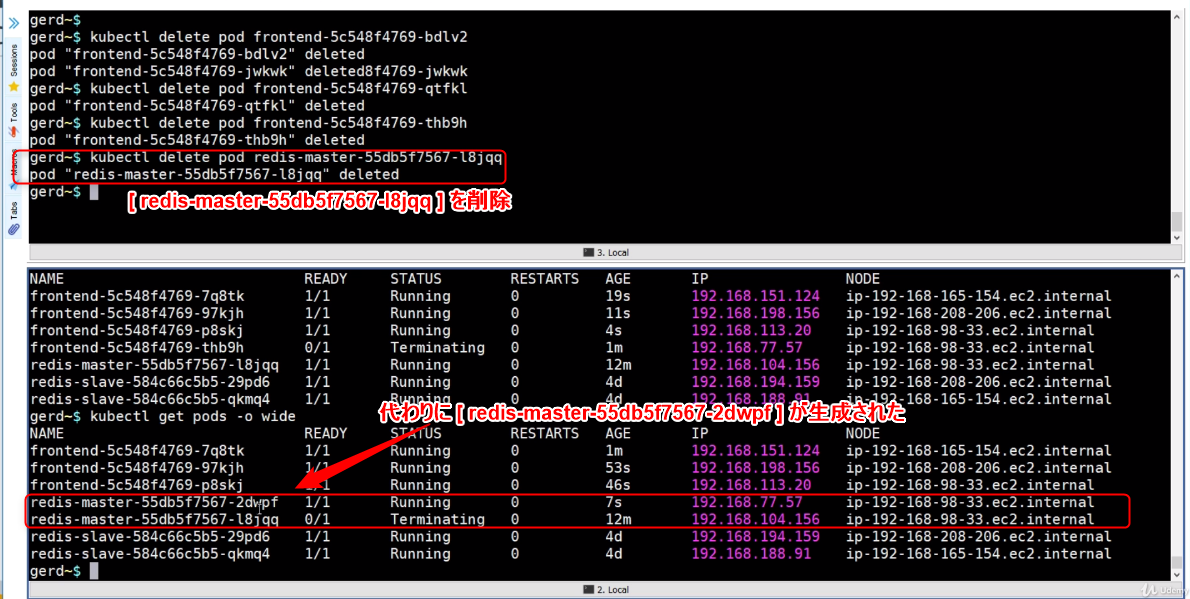Click 'Terminating' status of frontend thb9h pod

pos(437,348)
